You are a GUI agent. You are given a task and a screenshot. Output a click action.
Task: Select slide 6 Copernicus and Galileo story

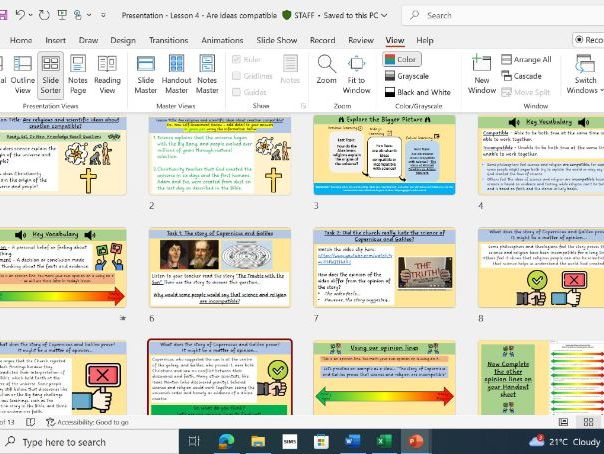pos(220,268)
